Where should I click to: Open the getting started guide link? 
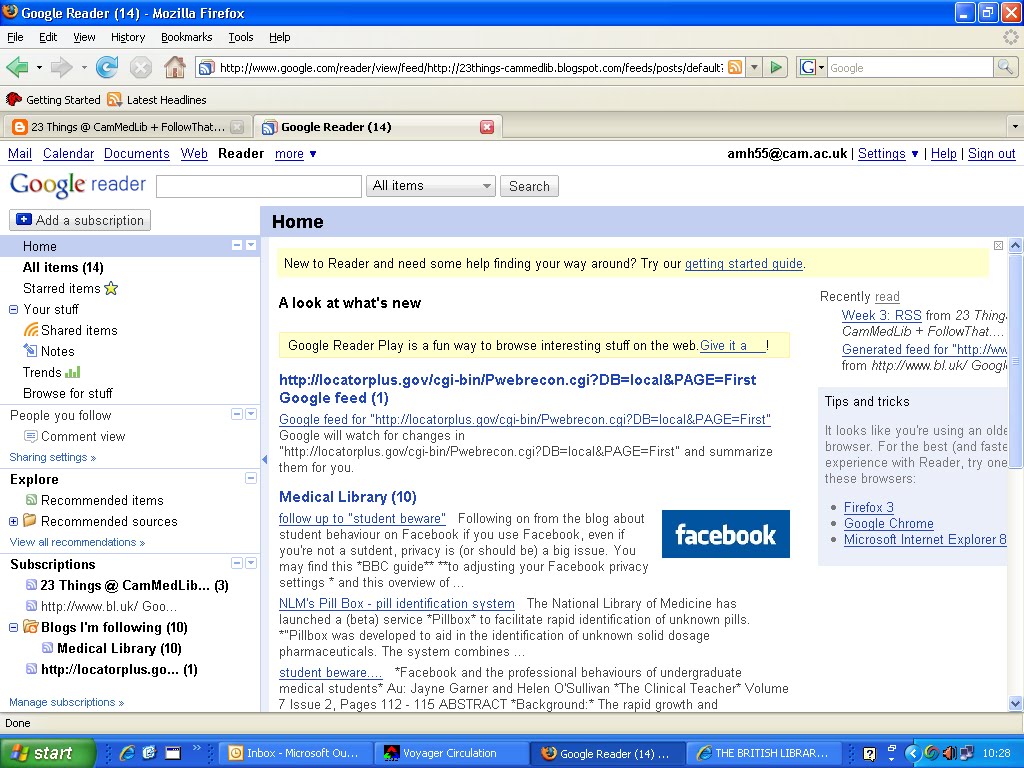tap(743, 264)
